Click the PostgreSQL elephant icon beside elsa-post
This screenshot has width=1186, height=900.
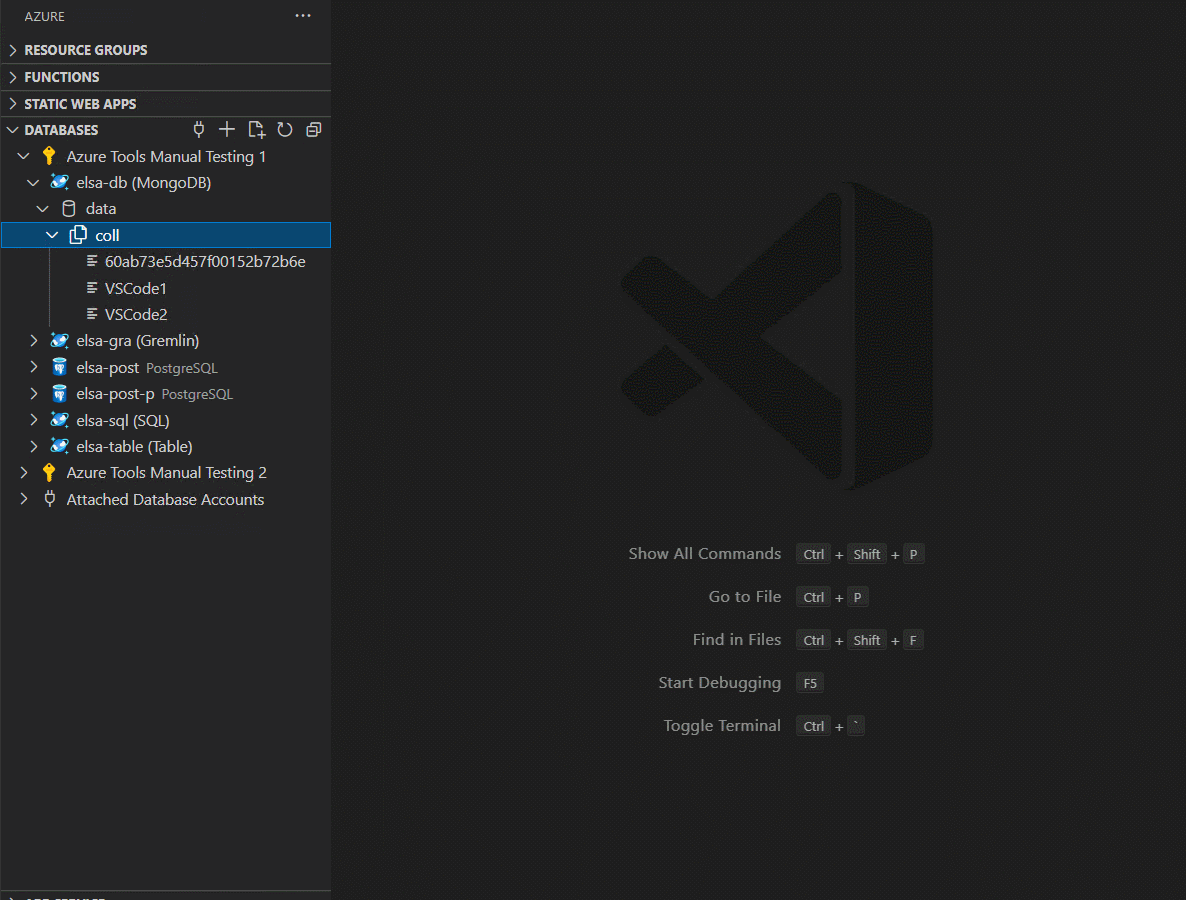[59, 367]
